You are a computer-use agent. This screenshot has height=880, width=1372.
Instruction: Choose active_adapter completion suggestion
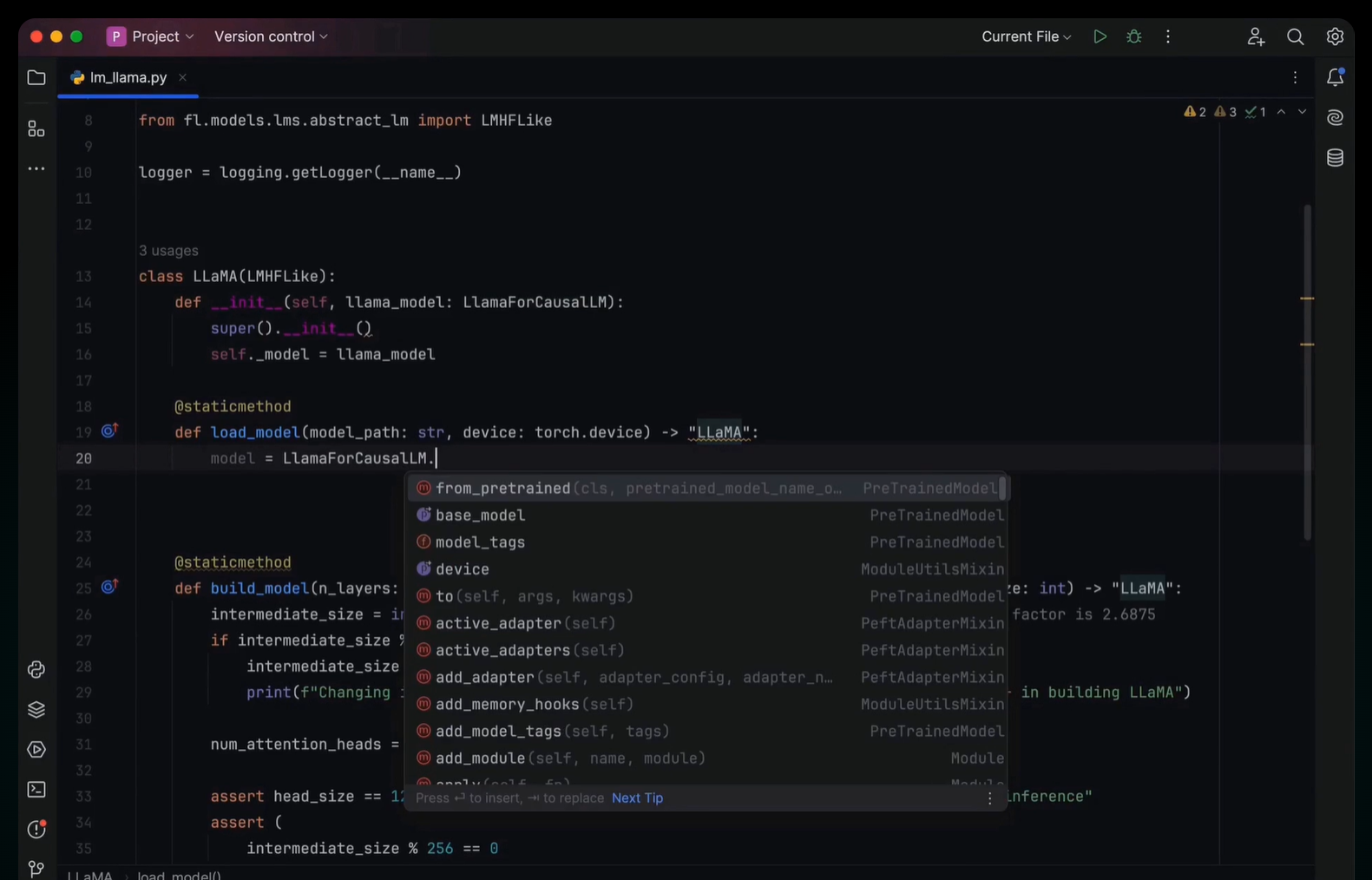[706, 623]
